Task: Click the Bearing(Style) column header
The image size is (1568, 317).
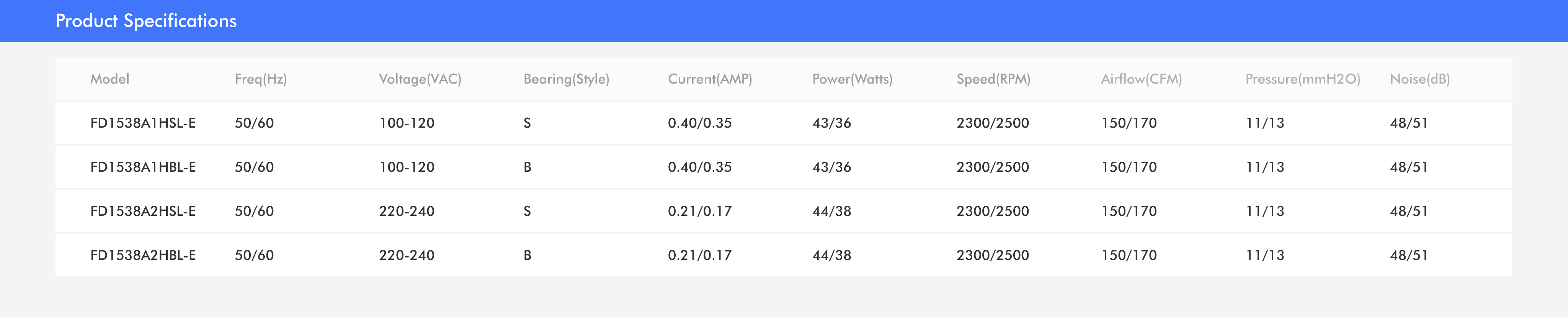Action: [x=566, y=79]
